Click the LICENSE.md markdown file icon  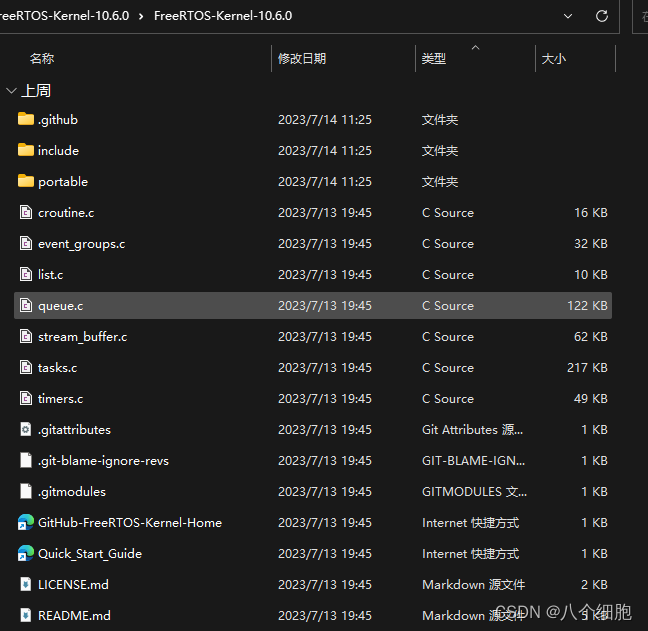click(x=26, y=584)
